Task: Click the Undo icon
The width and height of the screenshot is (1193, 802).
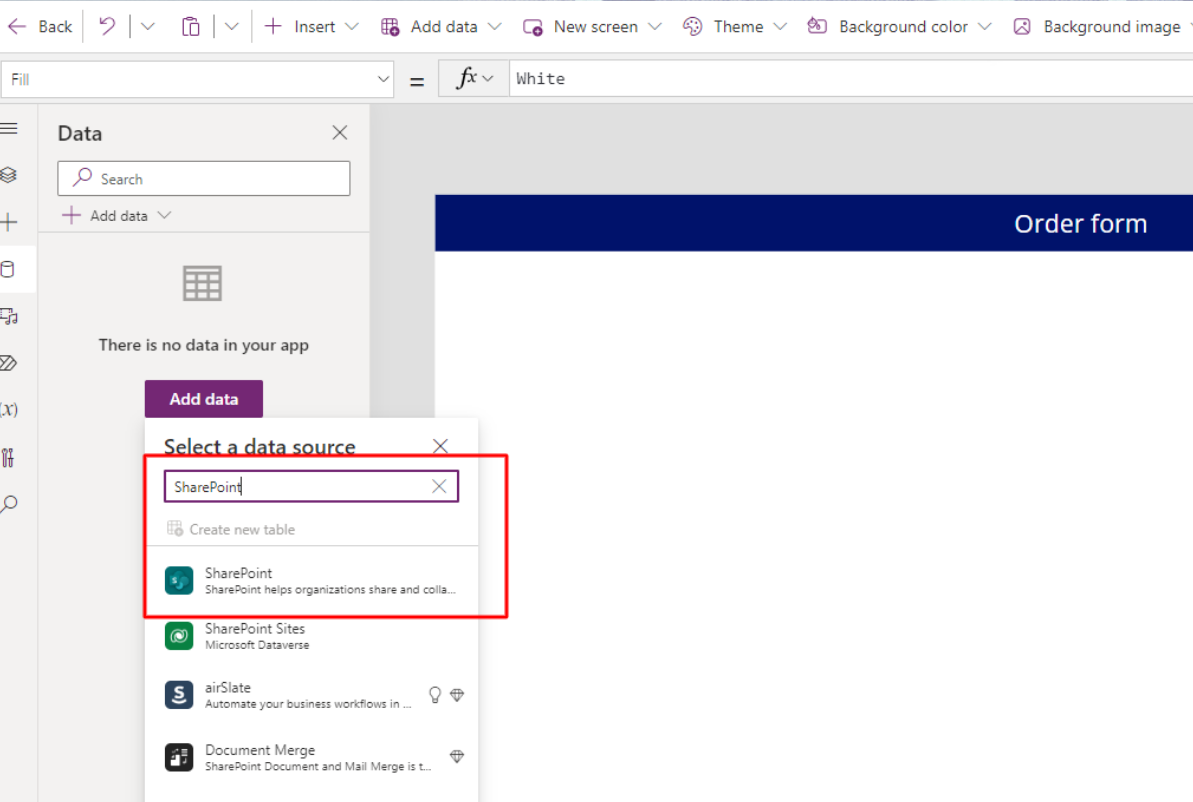Action: [106, 26]
